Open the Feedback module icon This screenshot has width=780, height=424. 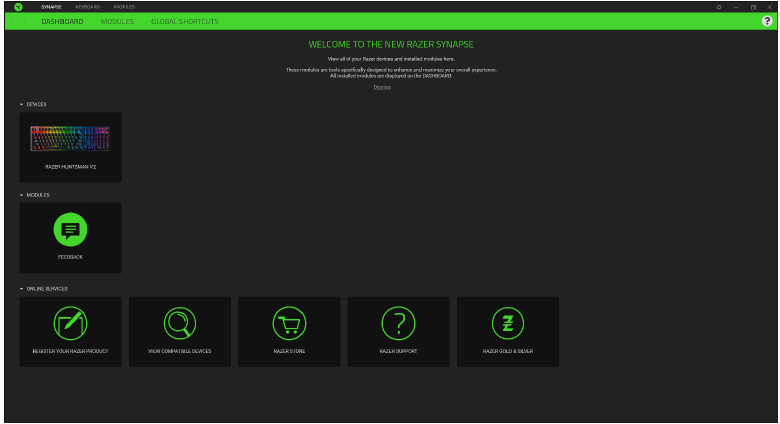[70, 229]
